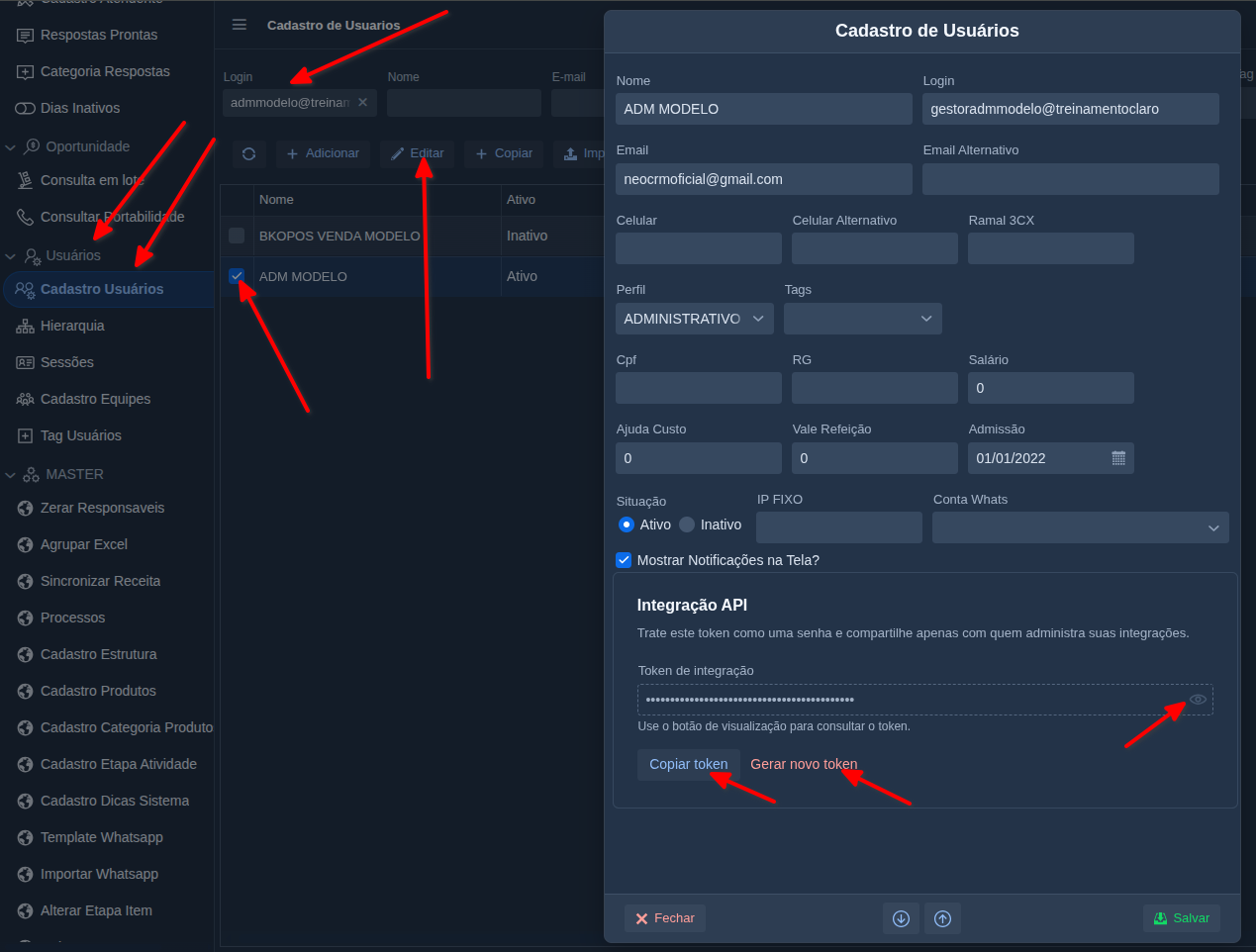
Task: Collapse the MASTER sidebar group
Action: click(x=11, y=475)
